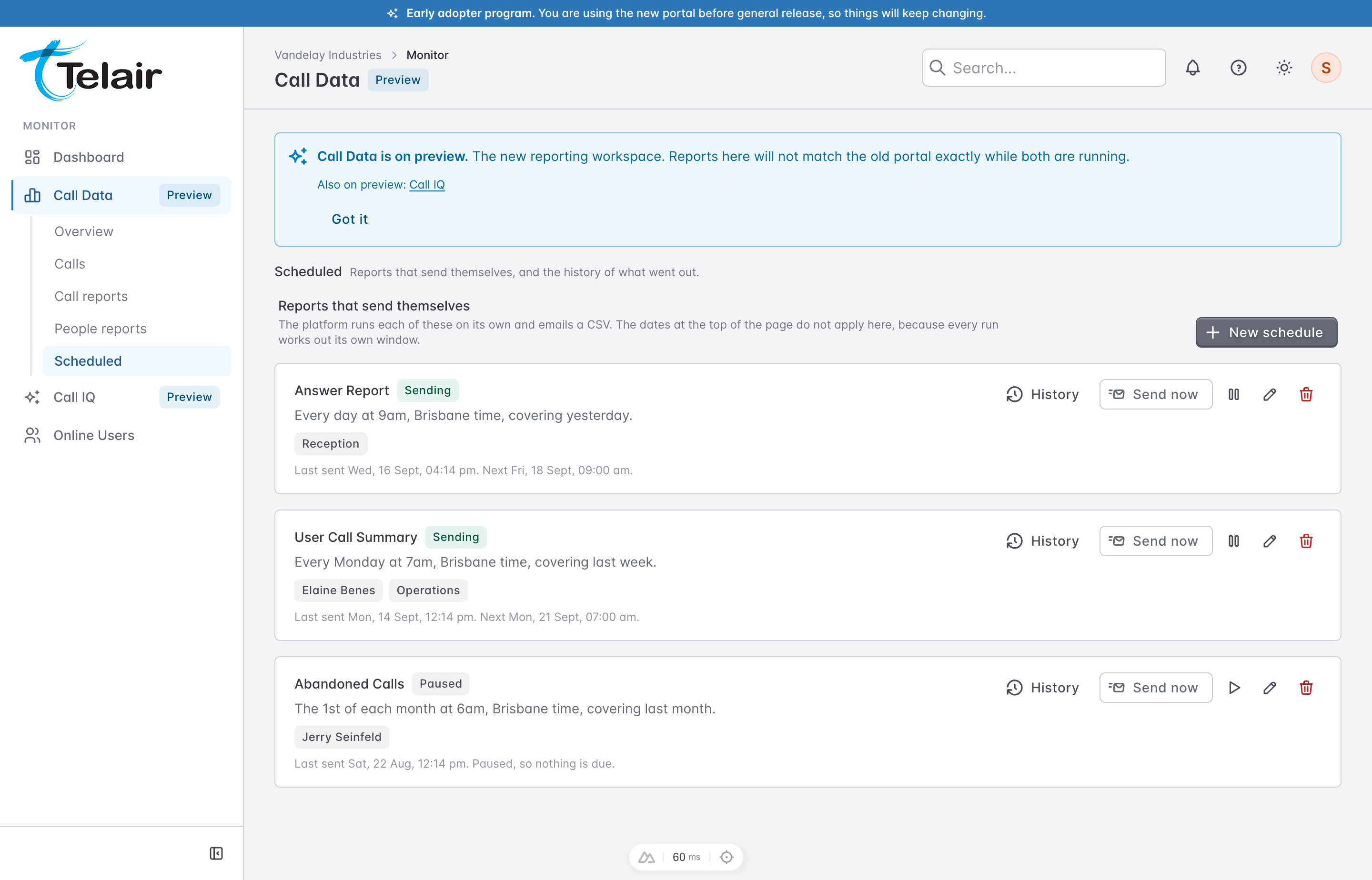
Task: Send the Abandoned Calls report now
Action: pos(1155,688)
